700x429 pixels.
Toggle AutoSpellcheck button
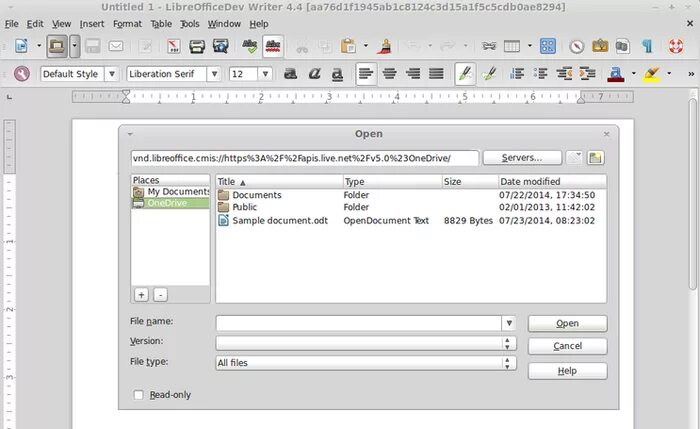tap(273, 46)
